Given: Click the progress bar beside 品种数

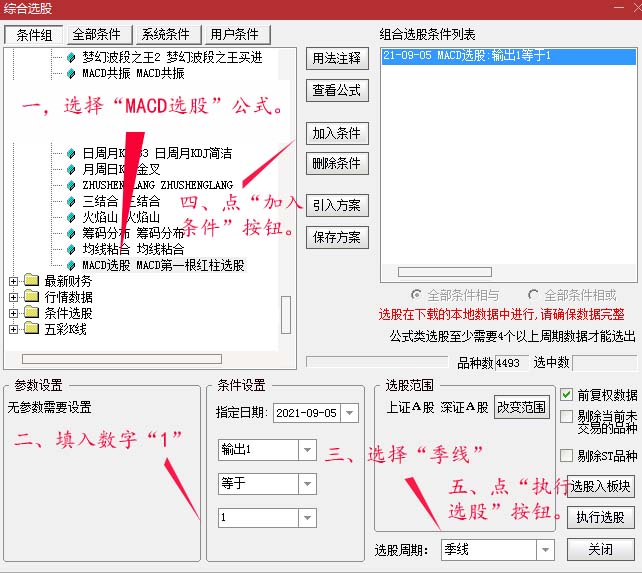Looking at the screenshot, I should click(377, 362).
